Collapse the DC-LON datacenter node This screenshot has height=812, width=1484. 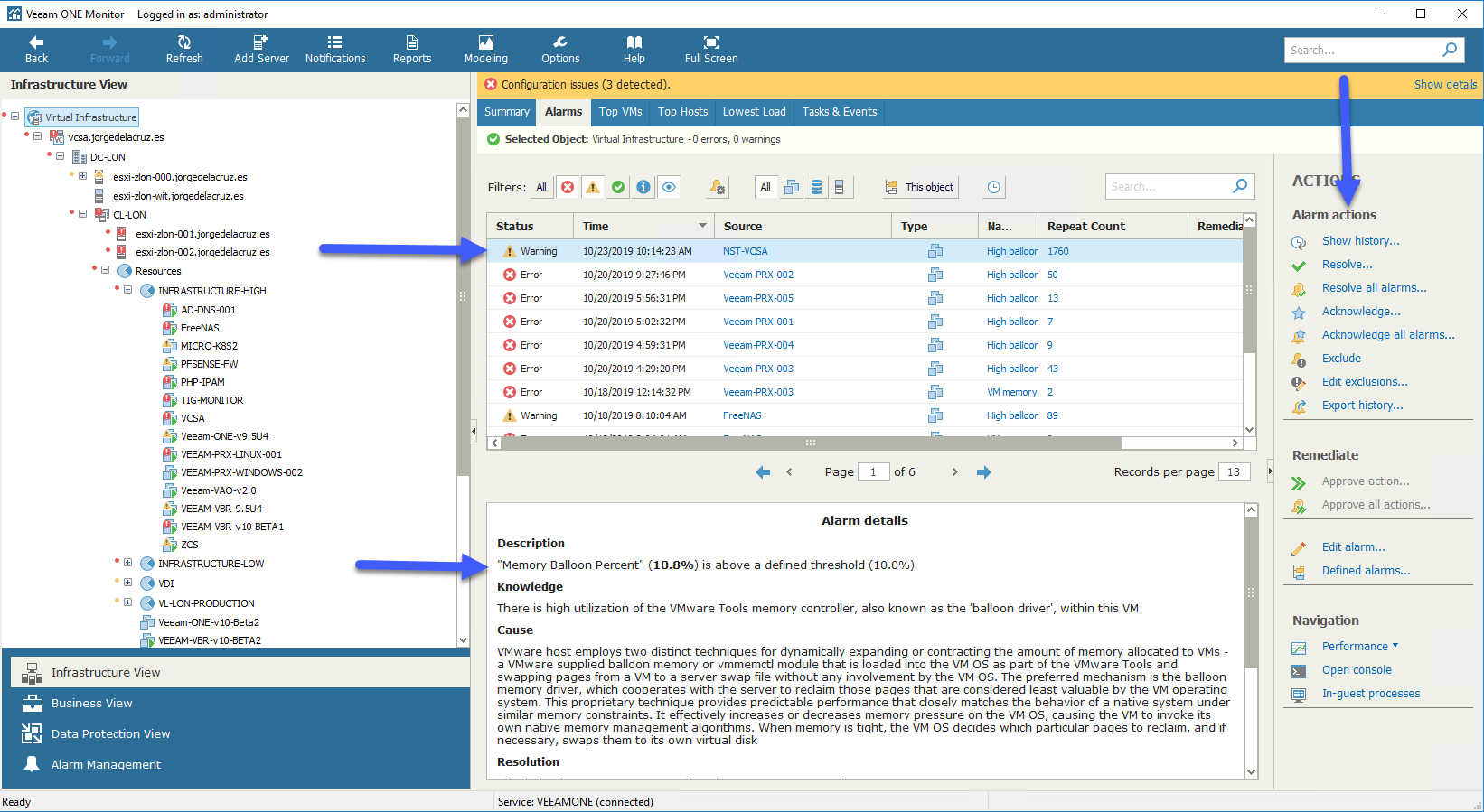(61, 156)
